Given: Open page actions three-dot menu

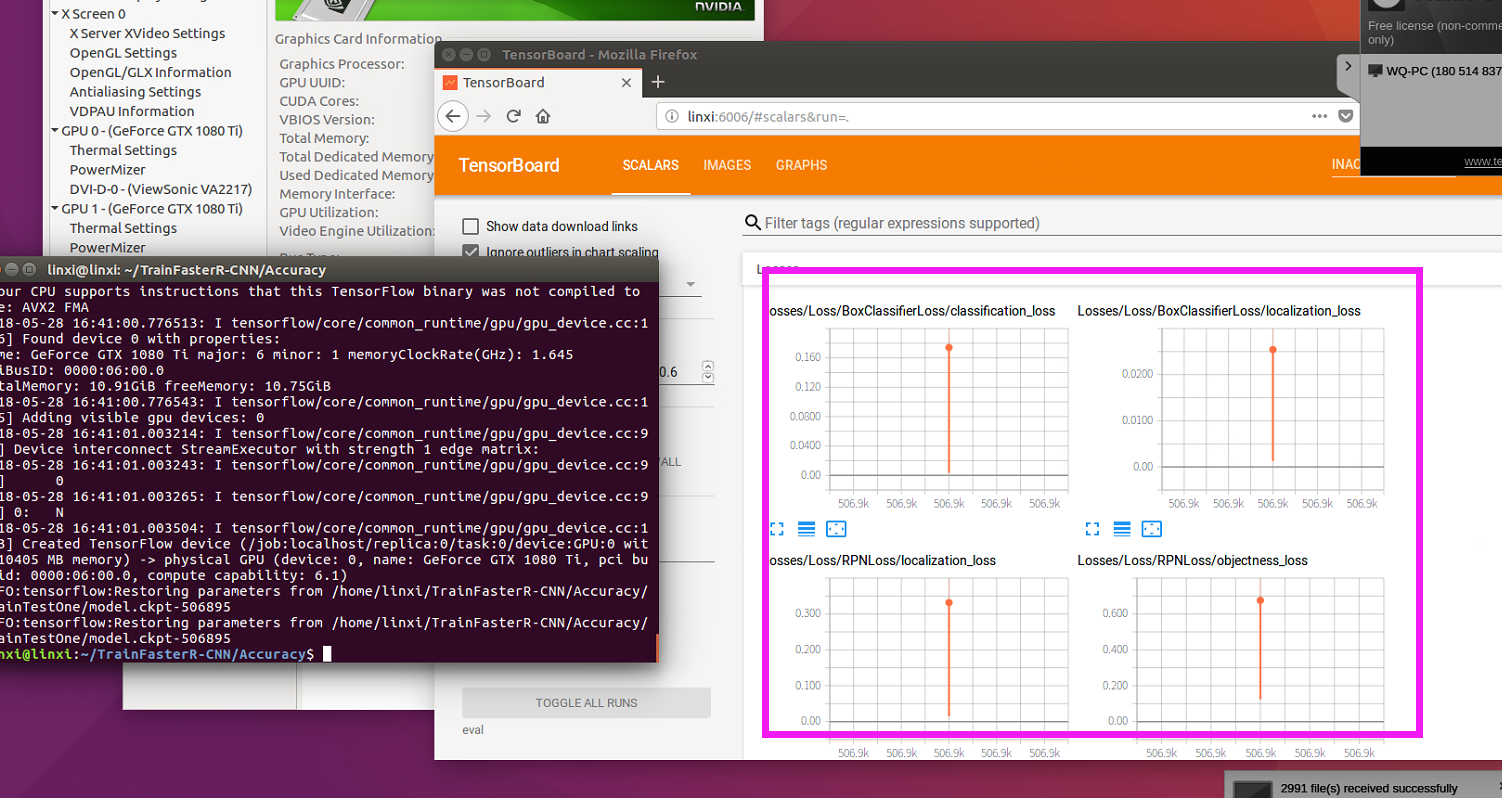Looking at the screenshot, I should [1320, 116].
